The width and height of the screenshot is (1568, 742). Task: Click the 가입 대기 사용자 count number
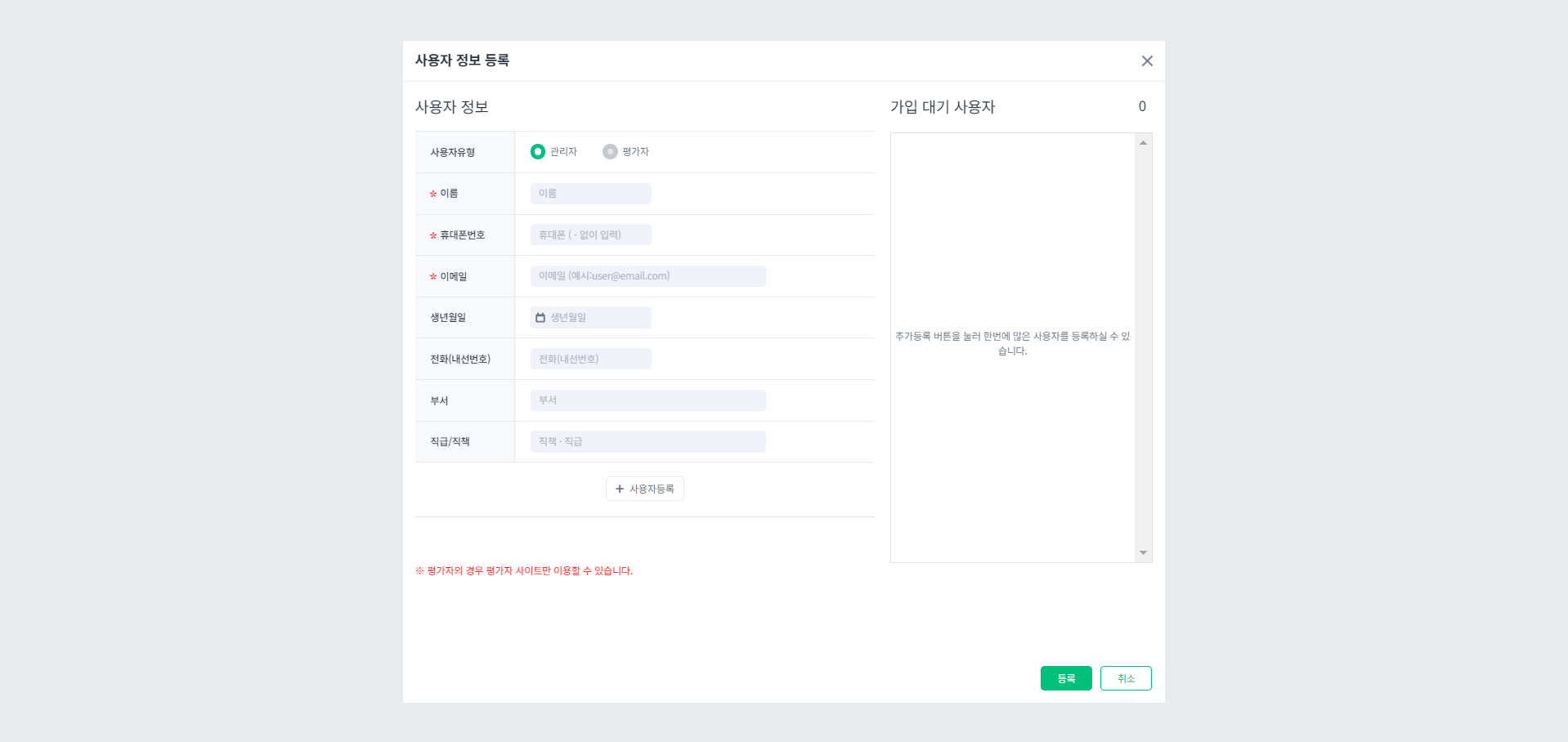point(1141,106)
